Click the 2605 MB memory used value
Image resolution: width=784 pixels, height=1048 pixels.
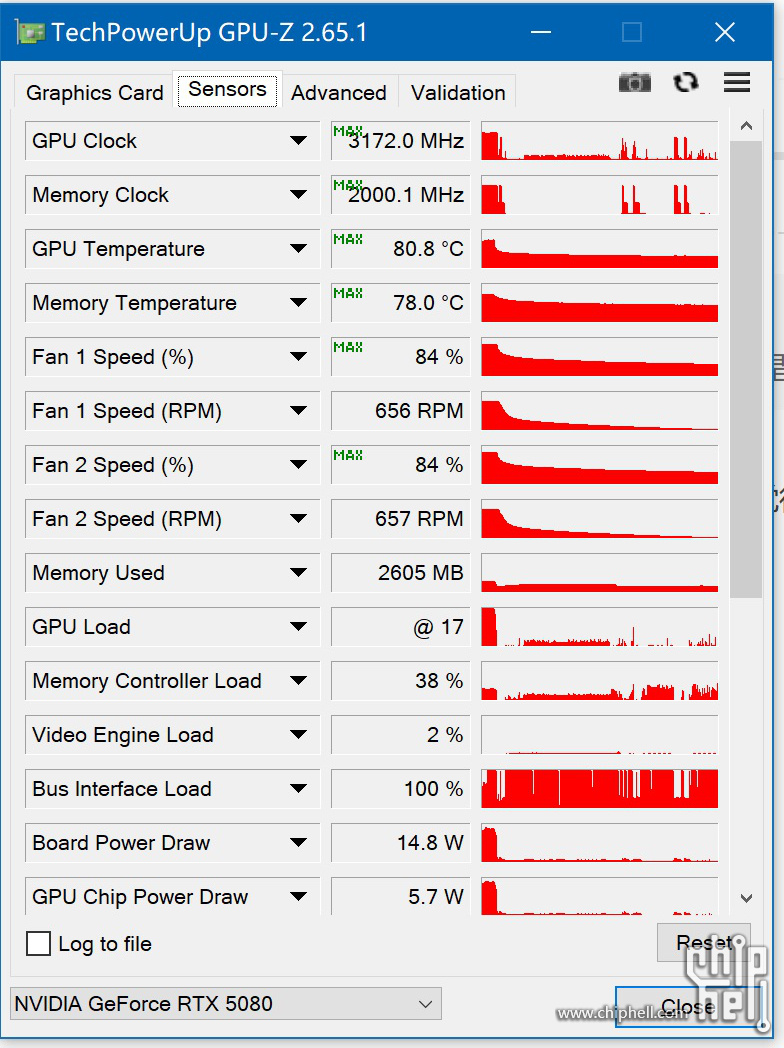(401, 572)
